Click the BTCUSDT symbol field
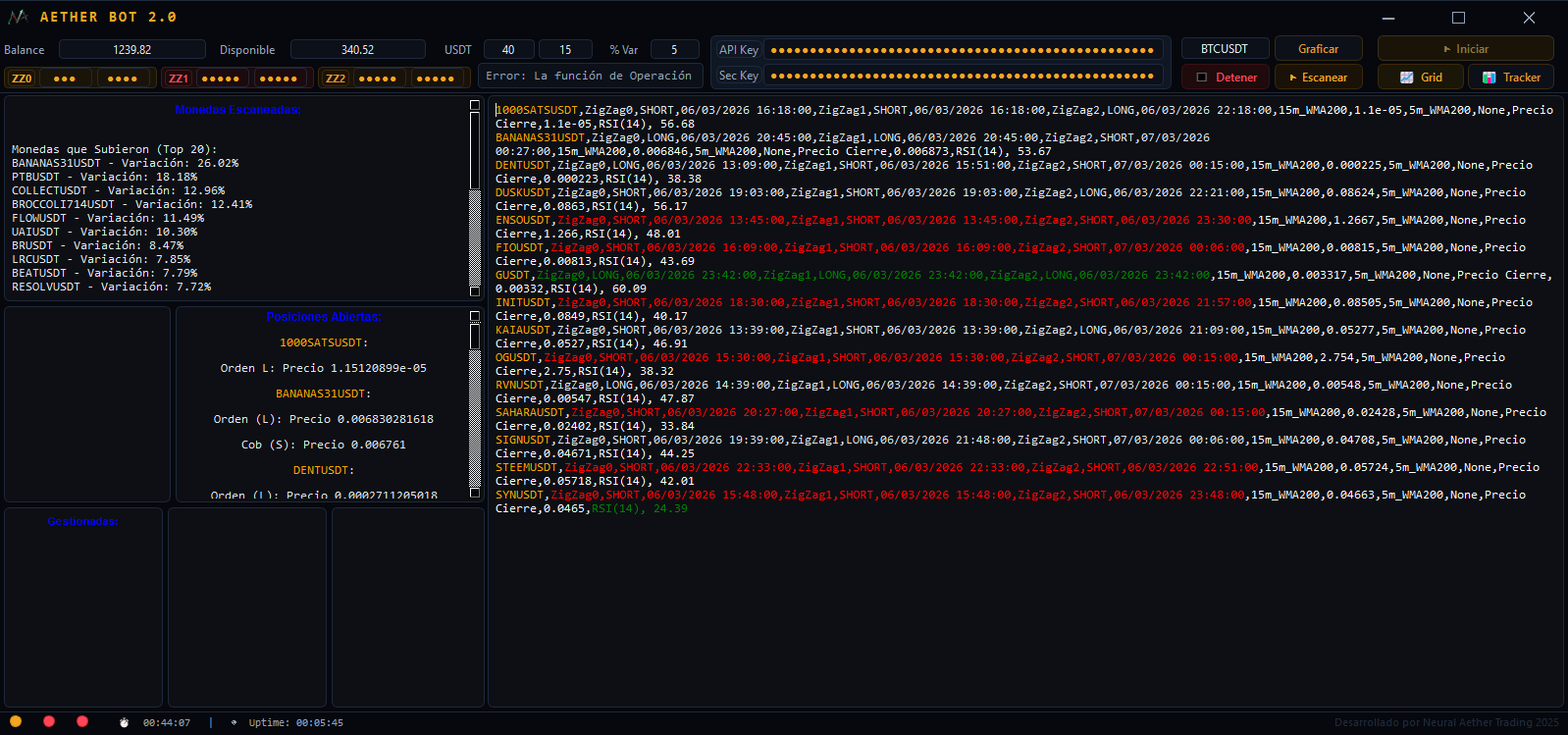 pos(1224,49)
